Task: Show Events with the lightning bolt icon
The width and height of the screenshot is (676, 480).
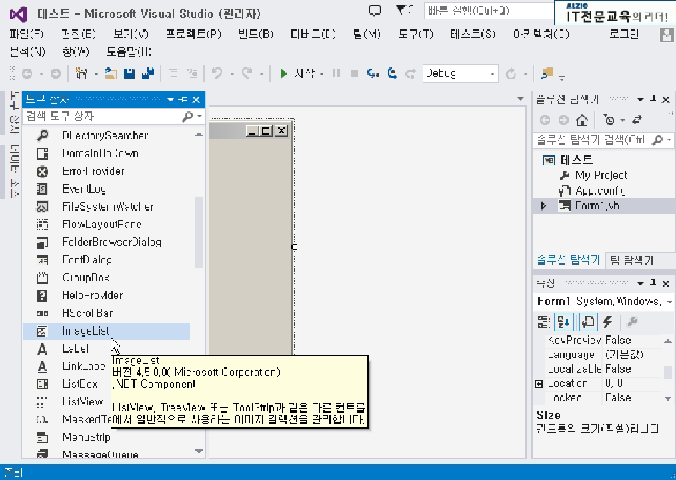Action: click(x=607, y=321)
